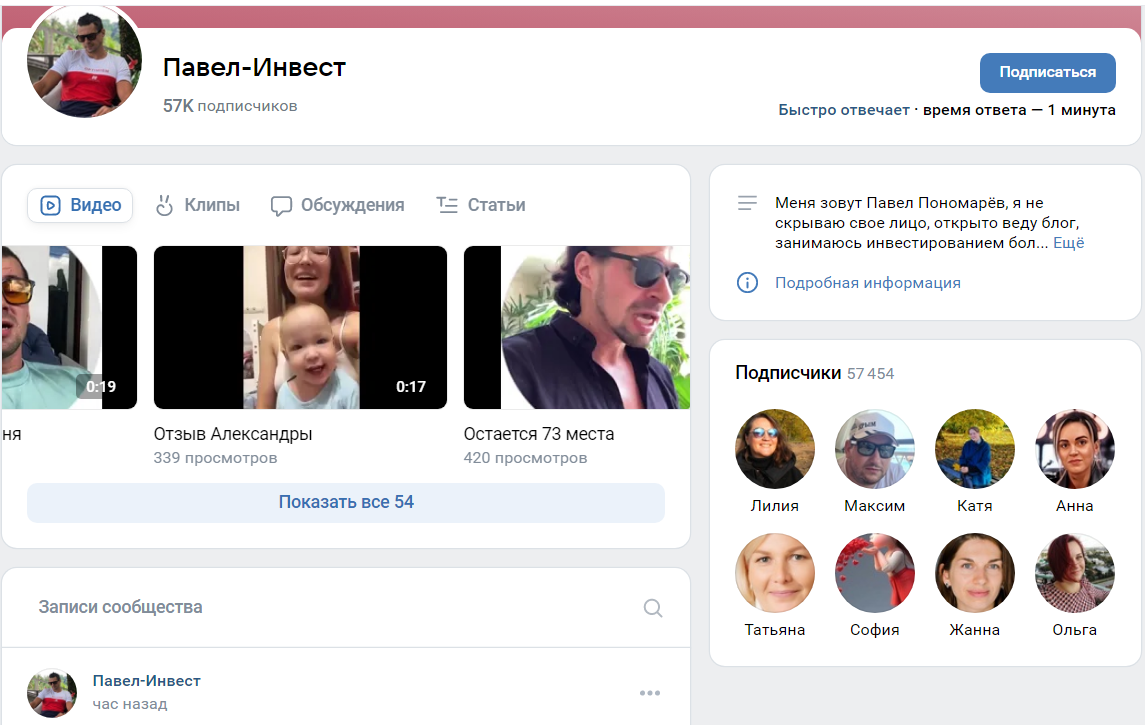Click the info circle icon near Подробная информация
The width and height of the screenshot is (1145, 725).
747,283
